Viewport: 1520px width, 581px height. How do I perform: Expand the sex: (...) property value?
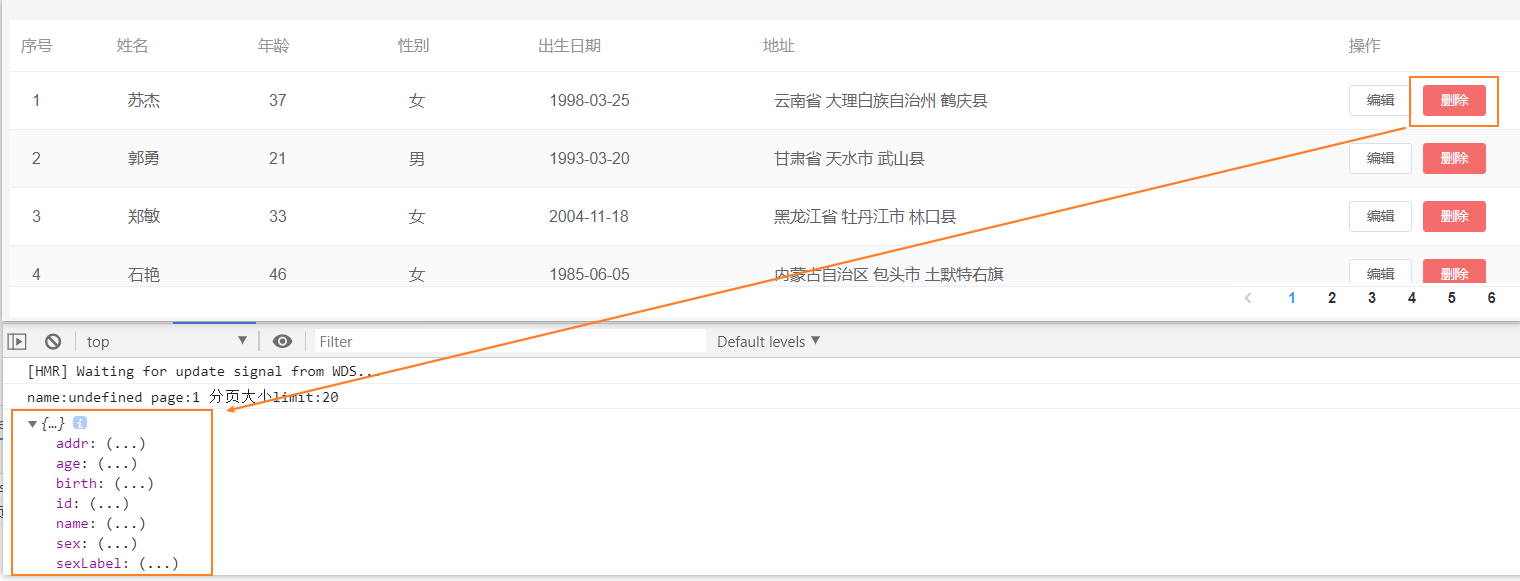pos(117,543)
